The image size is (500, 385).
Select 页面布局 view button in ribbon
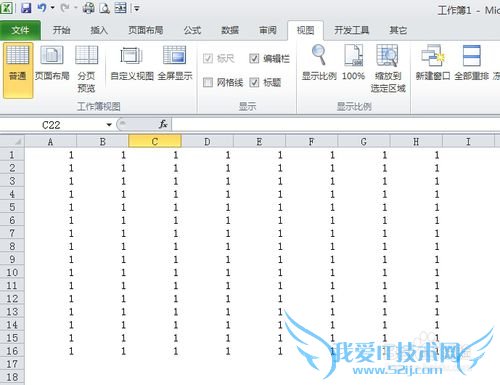pos(52,63)
